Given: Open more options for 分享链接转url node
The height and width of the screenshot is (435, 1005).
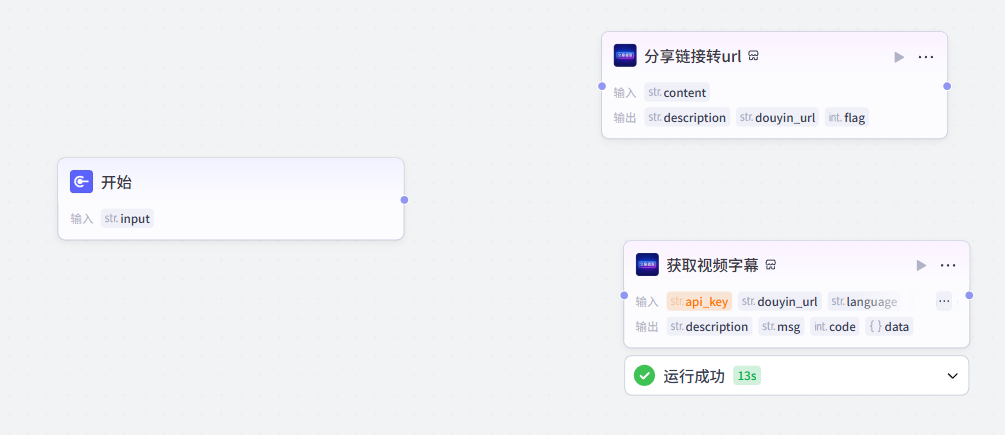Looking at the screenshot, I should point(926,57).
